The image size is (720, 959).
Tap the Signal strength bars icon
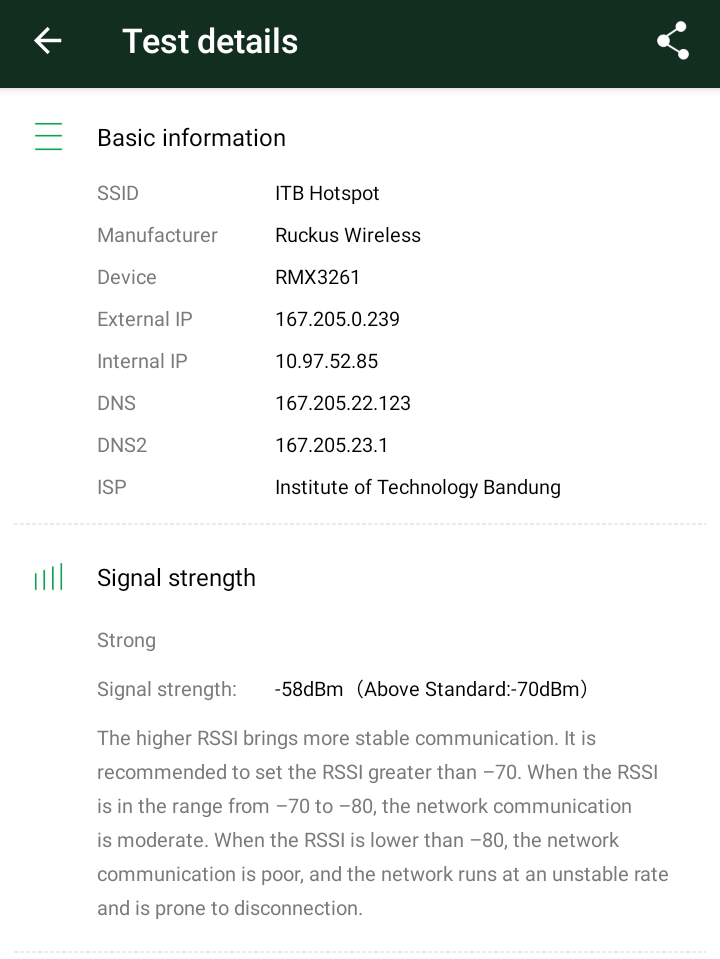(48, 577)
